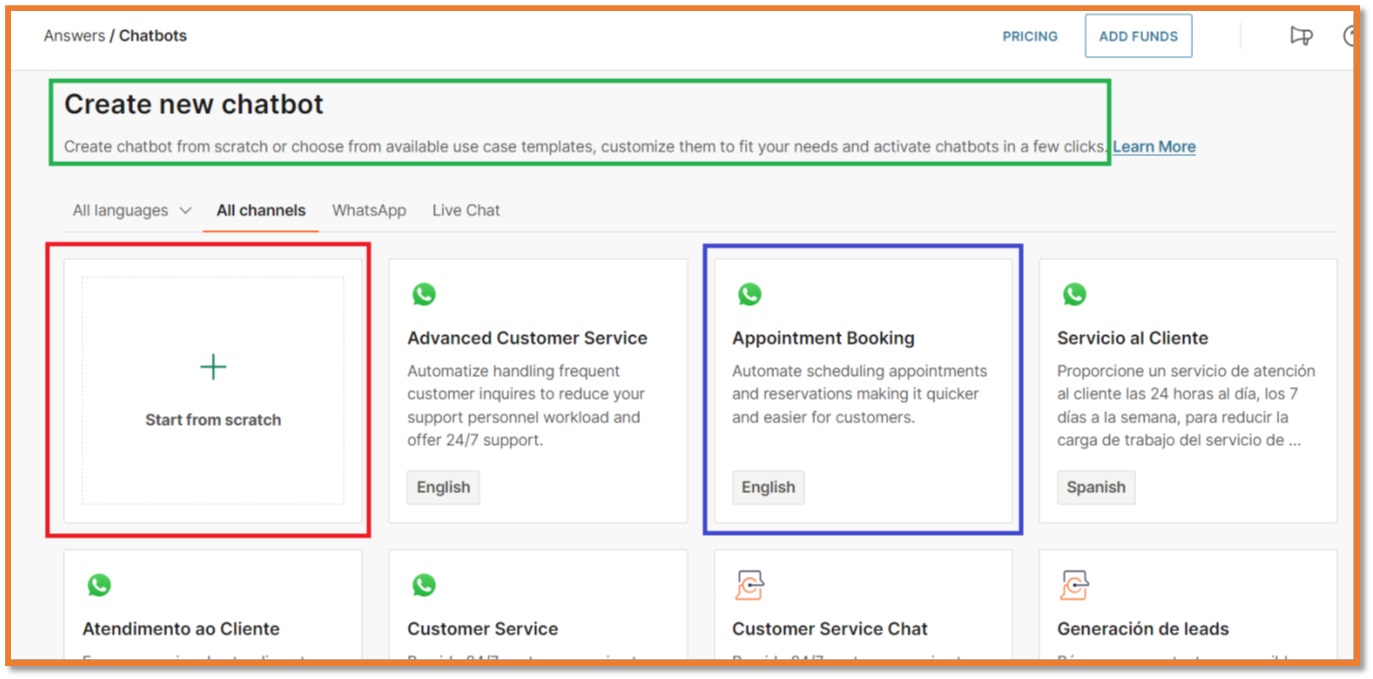Choose the Appointment Booking template title
1373x679 pixels.
[823, 338]
